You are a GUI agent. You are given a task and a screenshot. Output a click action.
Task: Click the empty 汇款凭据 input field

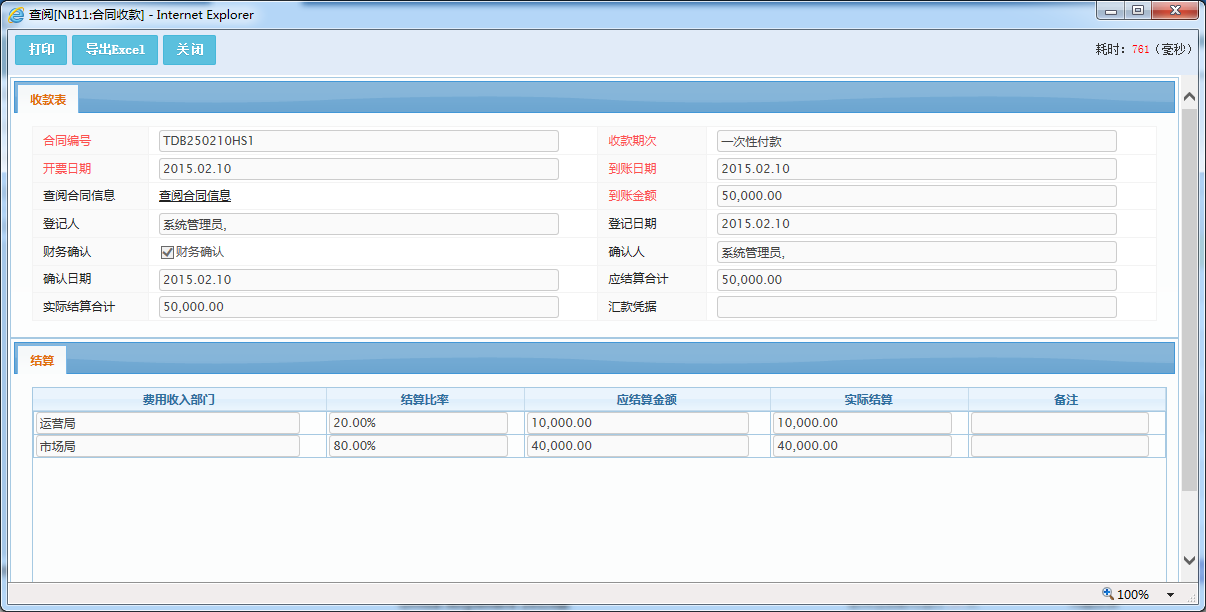(x=917, y=307)
